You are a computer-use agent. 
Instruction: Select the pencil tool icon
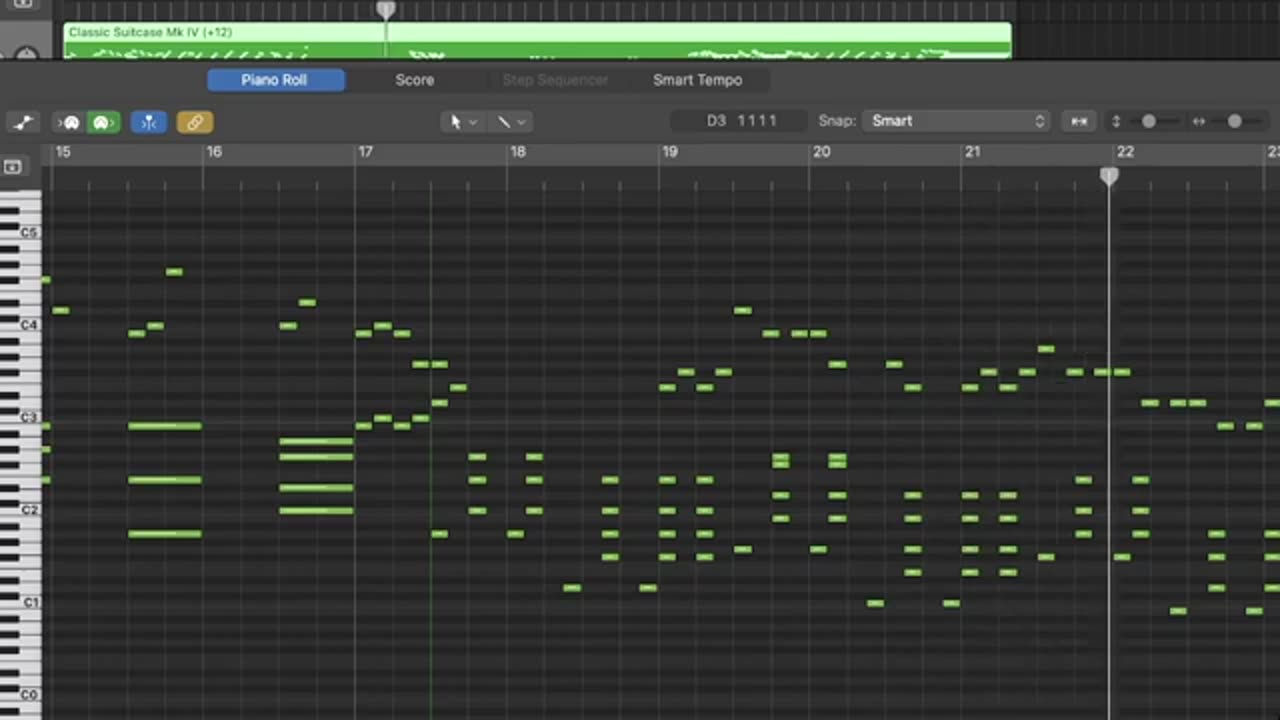click(x=504, y=121)
